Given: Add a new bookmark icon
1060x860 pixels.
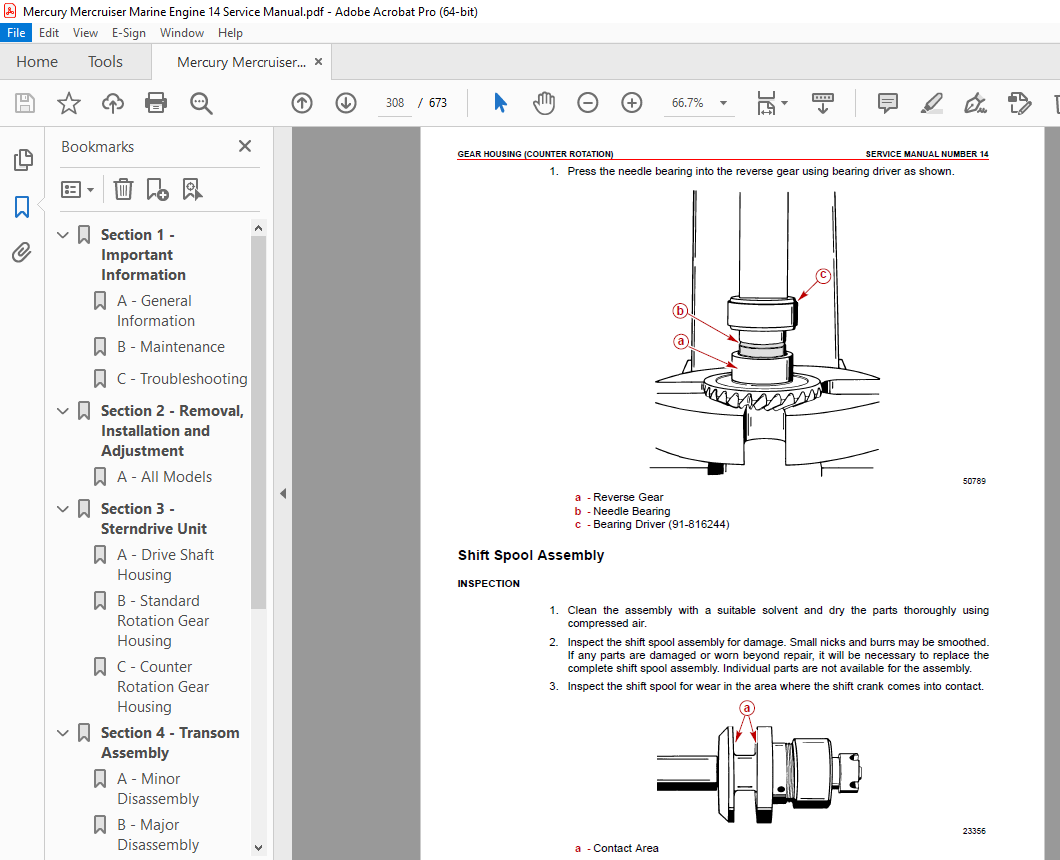Looking at the screenshot, I should 158,189.
